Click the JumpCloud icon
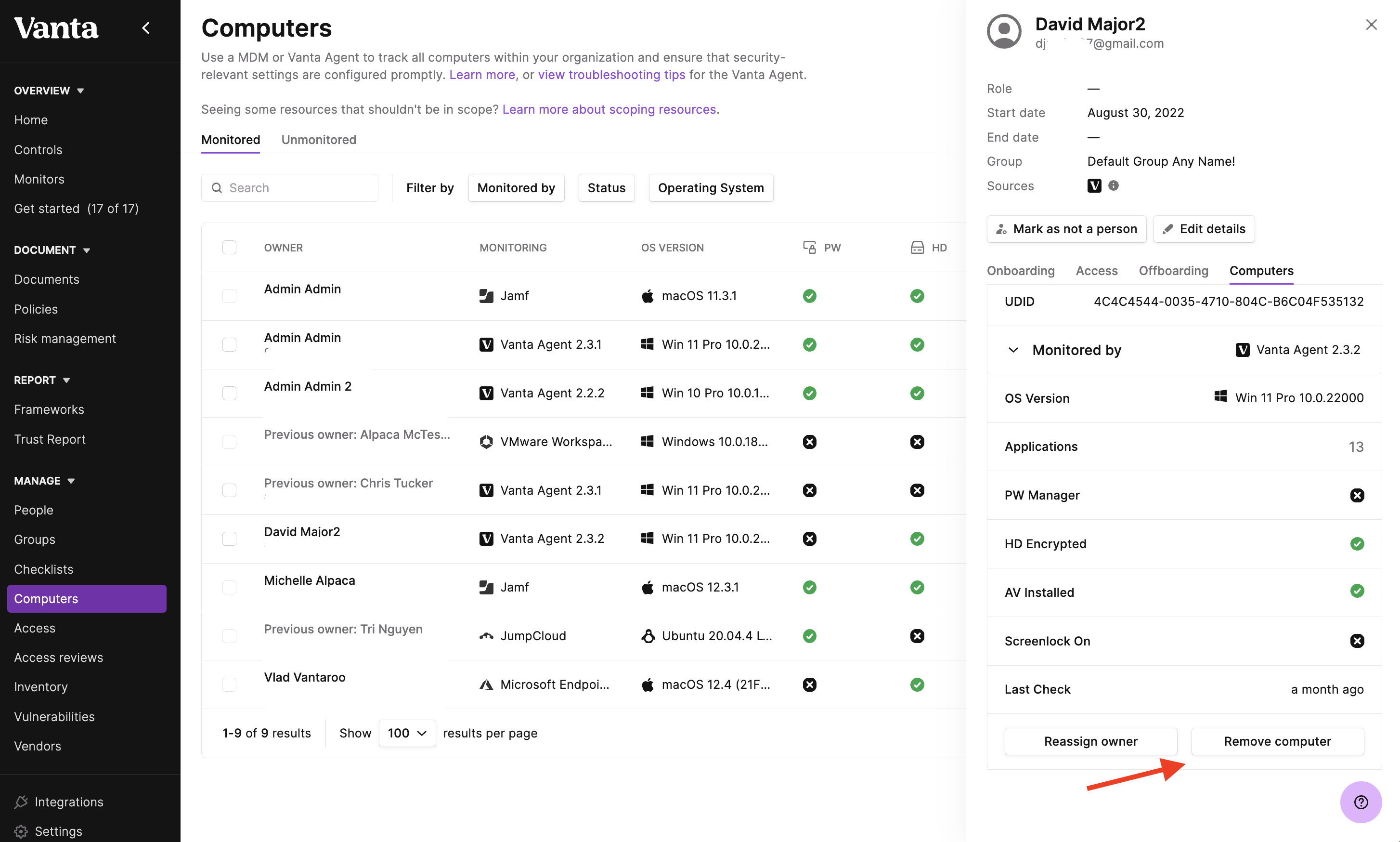This screenshot has width=1400, height=842. point(486,636)
